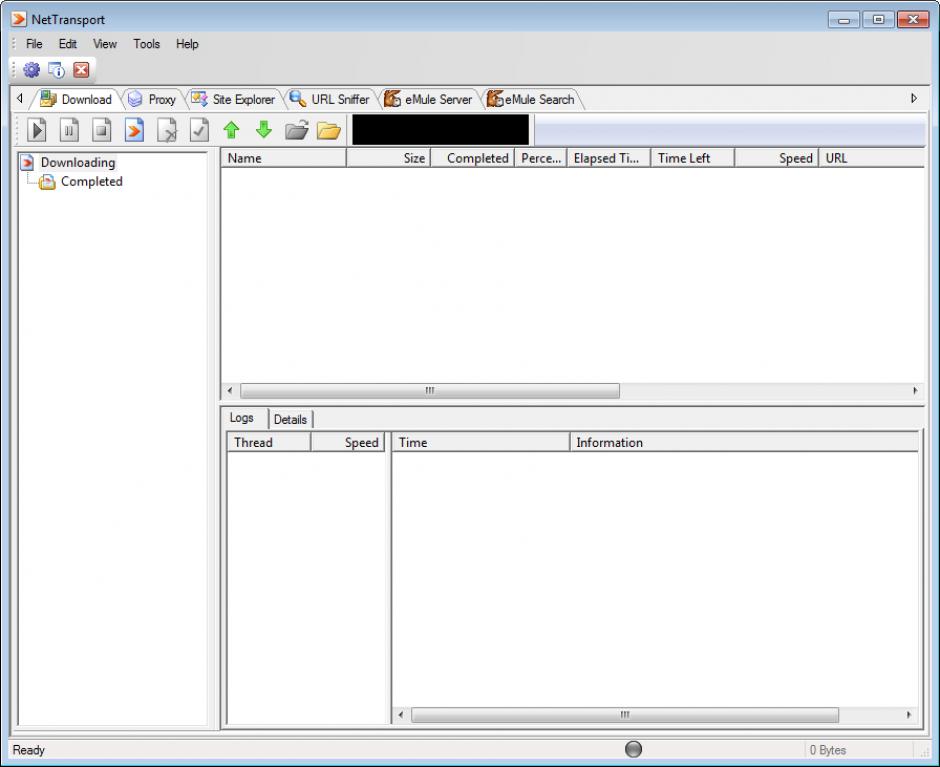
Task: Click the status indicator circle in status bar
Action: tap(633, 749)
